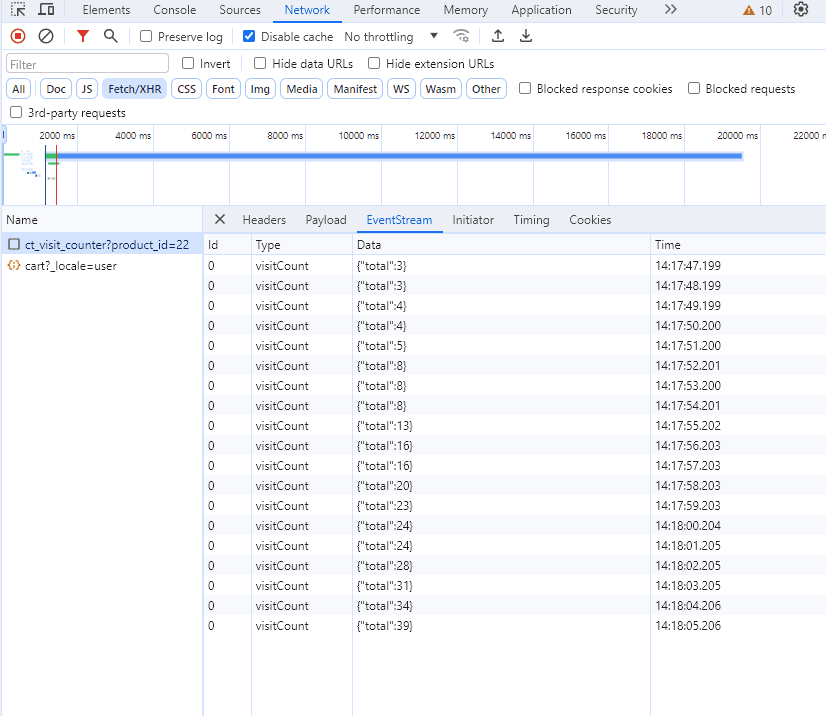Viewport: 826px width, 716px height.
Task: Tick the ct_visit_counter request checkbox
Action: pos(14,244)
